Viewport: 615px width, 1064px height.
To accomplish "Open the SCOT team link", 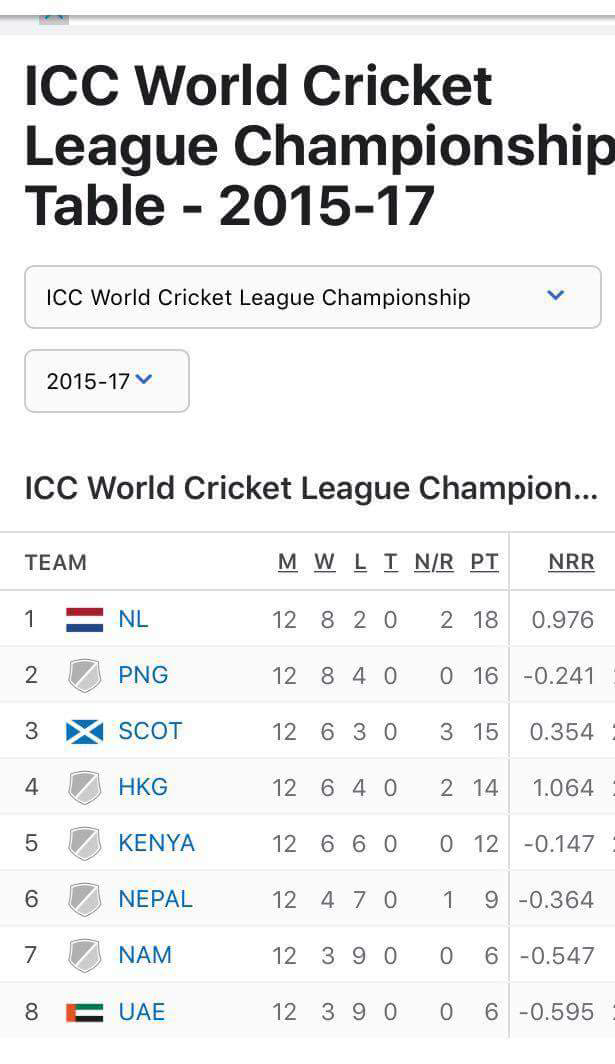I will [150, 732].
